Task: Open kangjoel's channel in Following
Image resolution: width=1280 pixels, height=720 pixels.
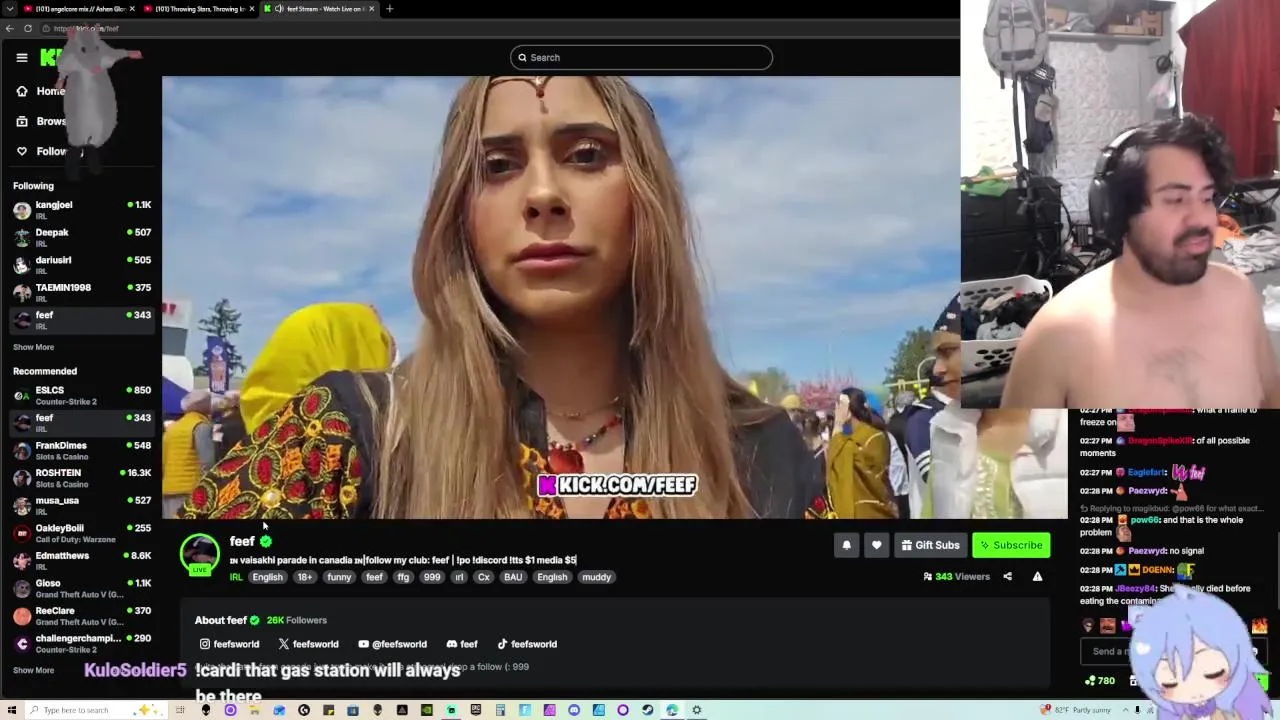Action: coord(82,210)
